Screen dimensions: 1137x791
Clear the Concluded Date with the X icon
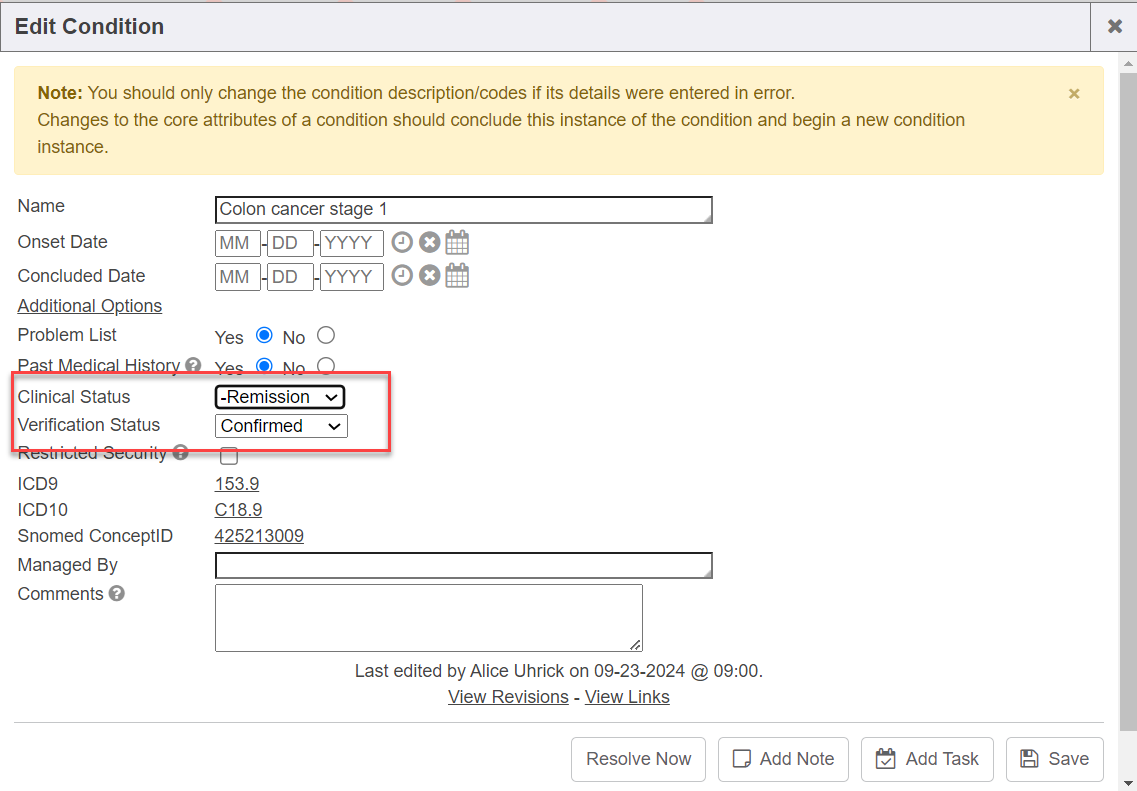click(x=429, y=276)
